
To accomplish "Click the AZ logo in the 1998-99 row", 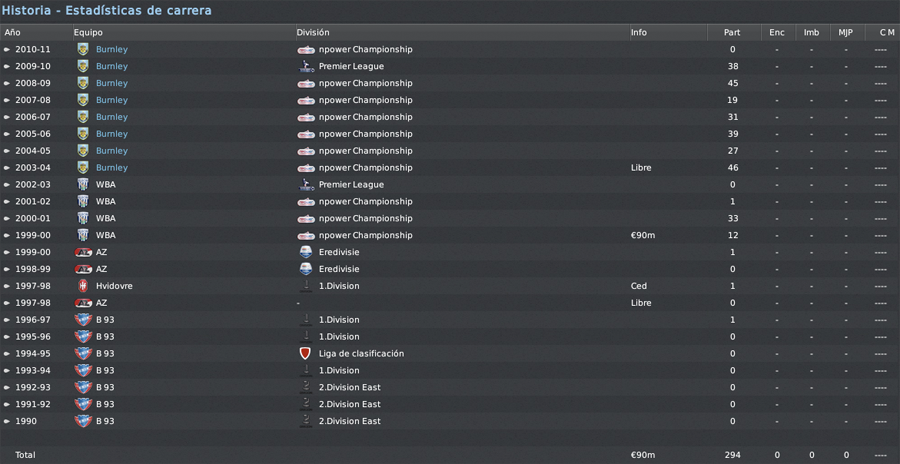I will point(83,269).
